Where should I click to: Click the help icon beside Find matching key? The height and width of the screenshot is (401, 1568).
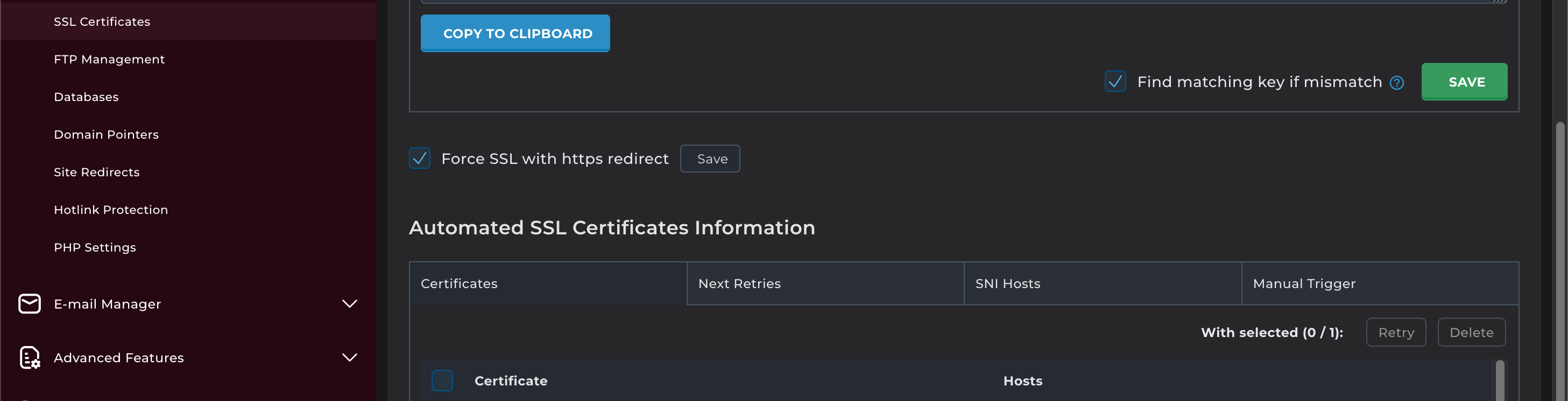[1396, 83]
